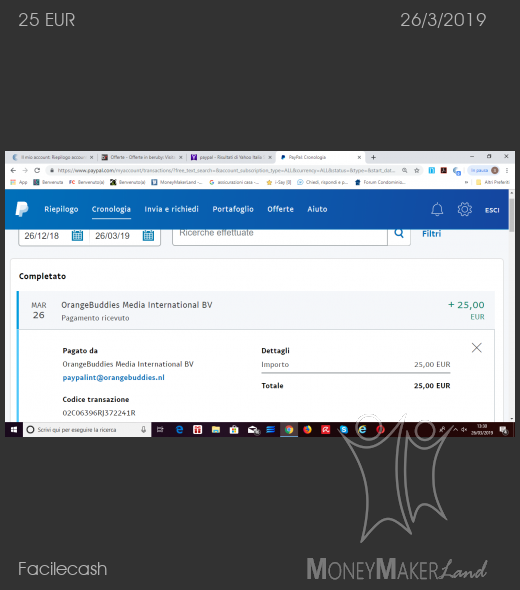
Task: Click the Chrome profile 'In pausa' chip
Action: (x=484, y=170)
